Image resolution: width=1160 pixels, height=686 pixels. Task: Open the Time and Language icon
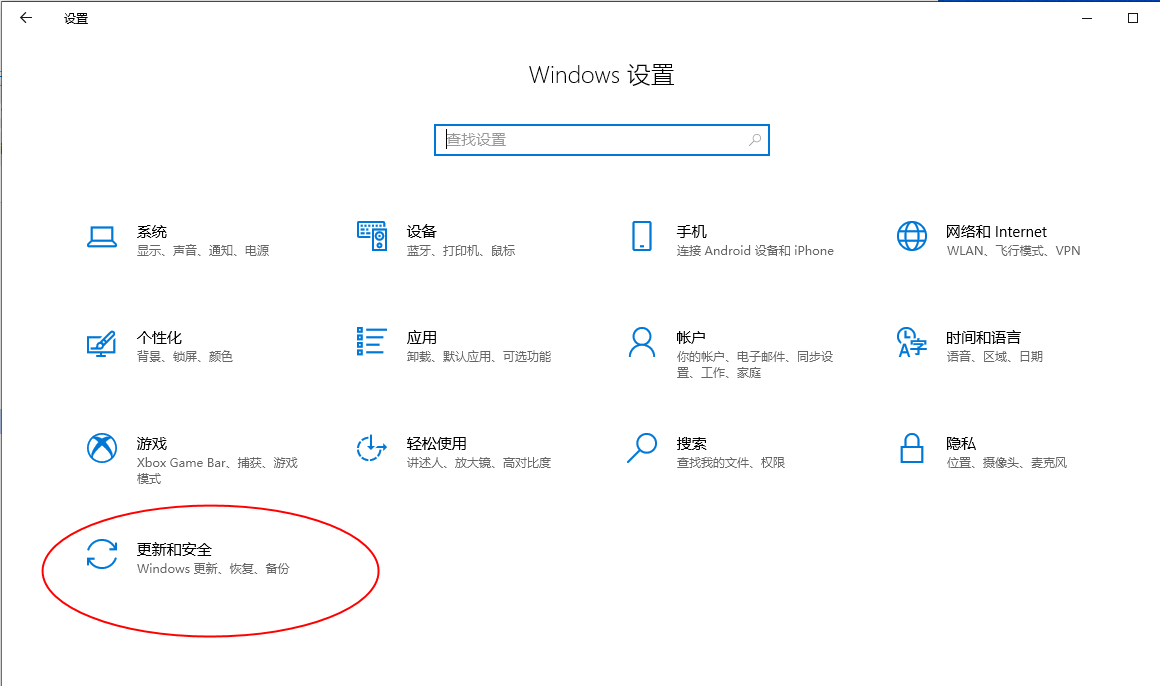[x=911, y=342]
